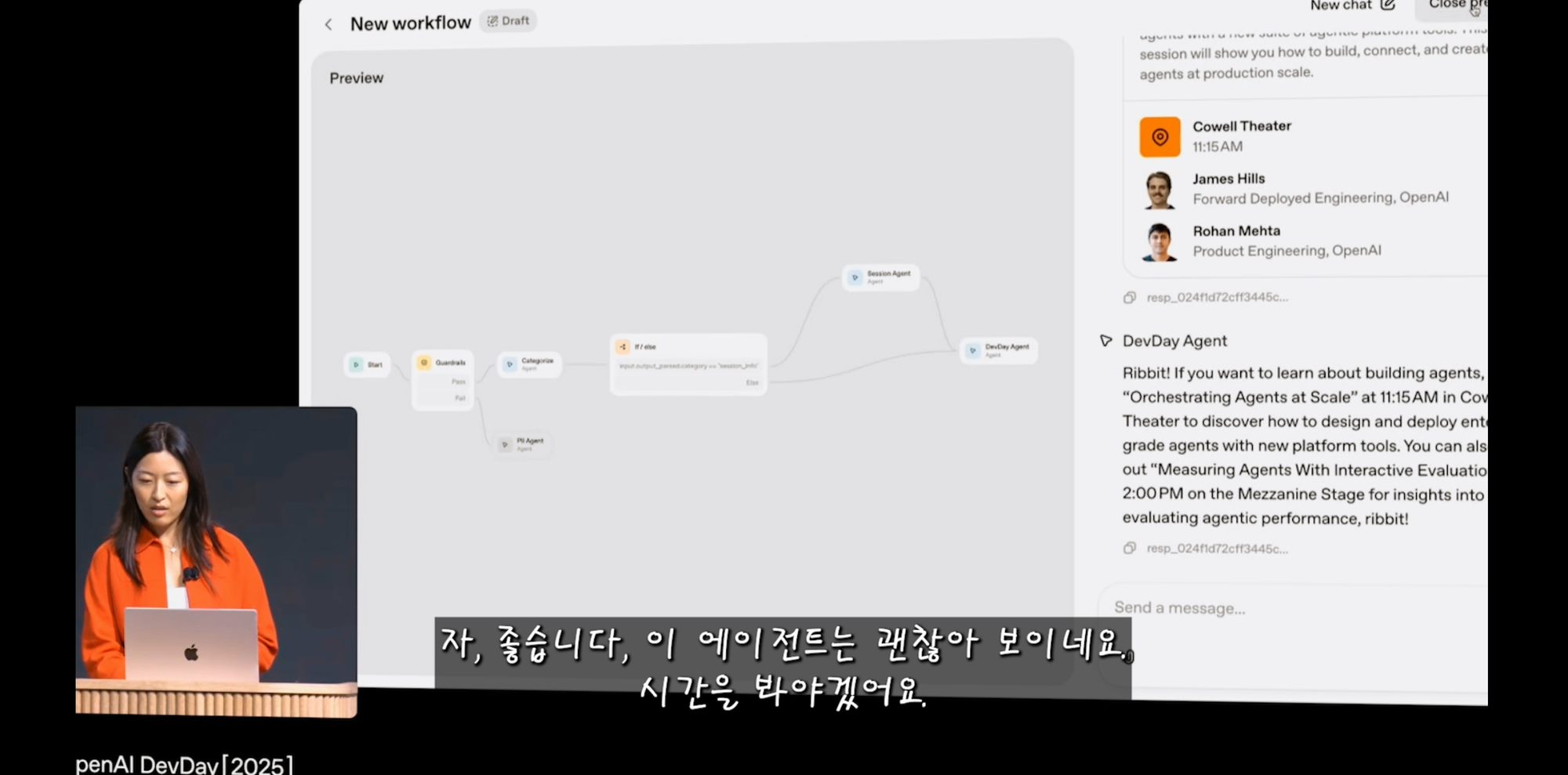Copy the first response ID

[x=1130, y=298]
